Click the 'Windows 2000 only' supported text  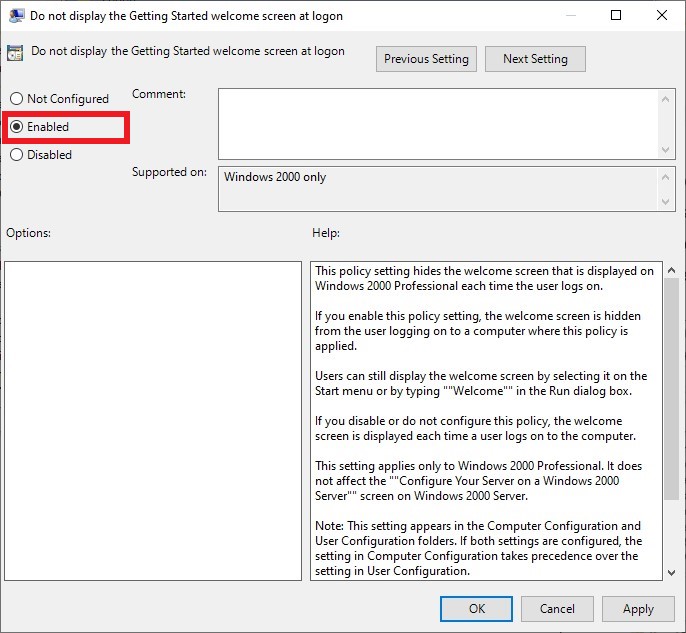pos(275,177)
